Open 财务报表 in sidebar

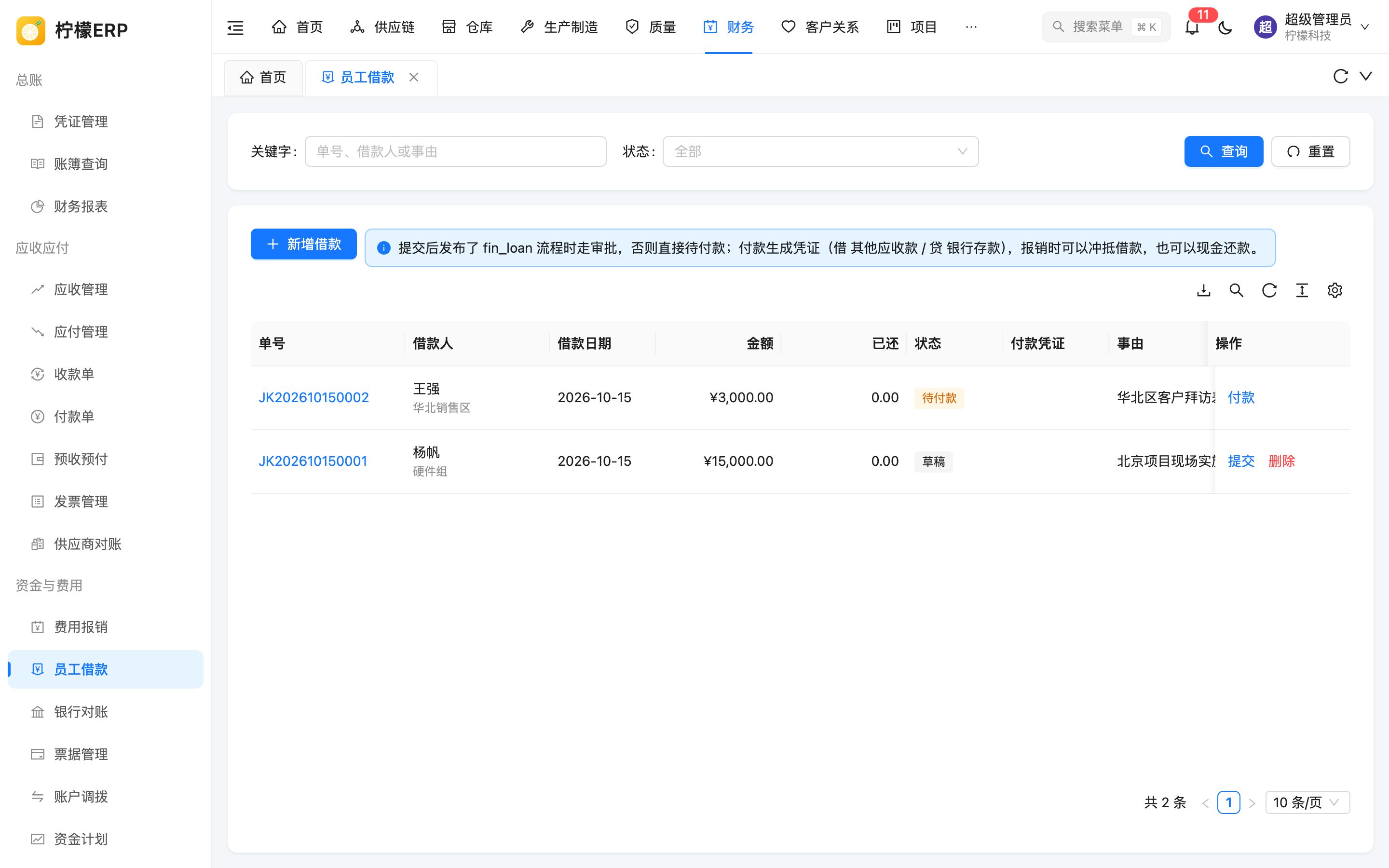pyautogui.click(x=106, y=207)
